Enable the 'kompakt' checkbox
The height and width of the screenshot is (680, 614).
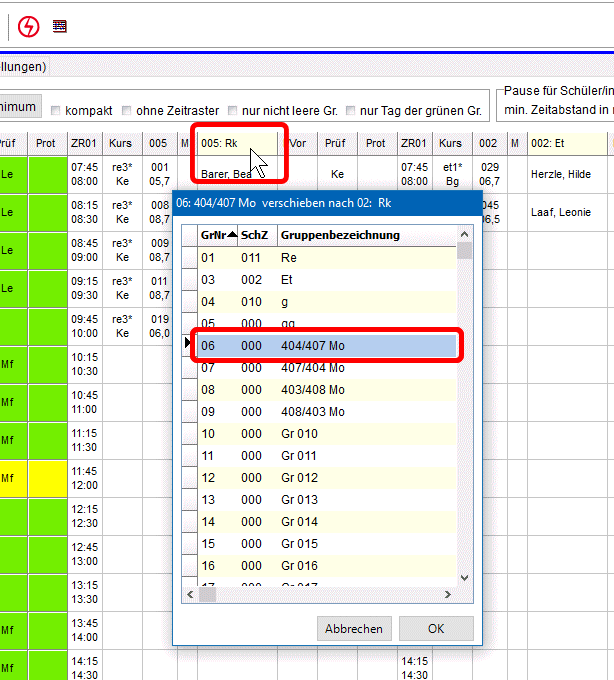(x=56, y=110)
